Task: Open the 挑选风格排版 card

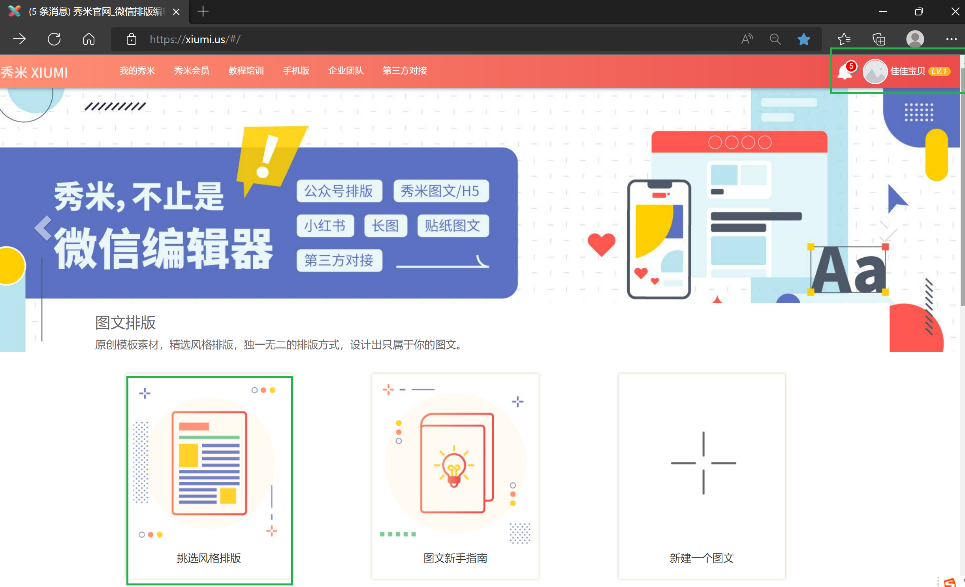Action: pos(209,478)
